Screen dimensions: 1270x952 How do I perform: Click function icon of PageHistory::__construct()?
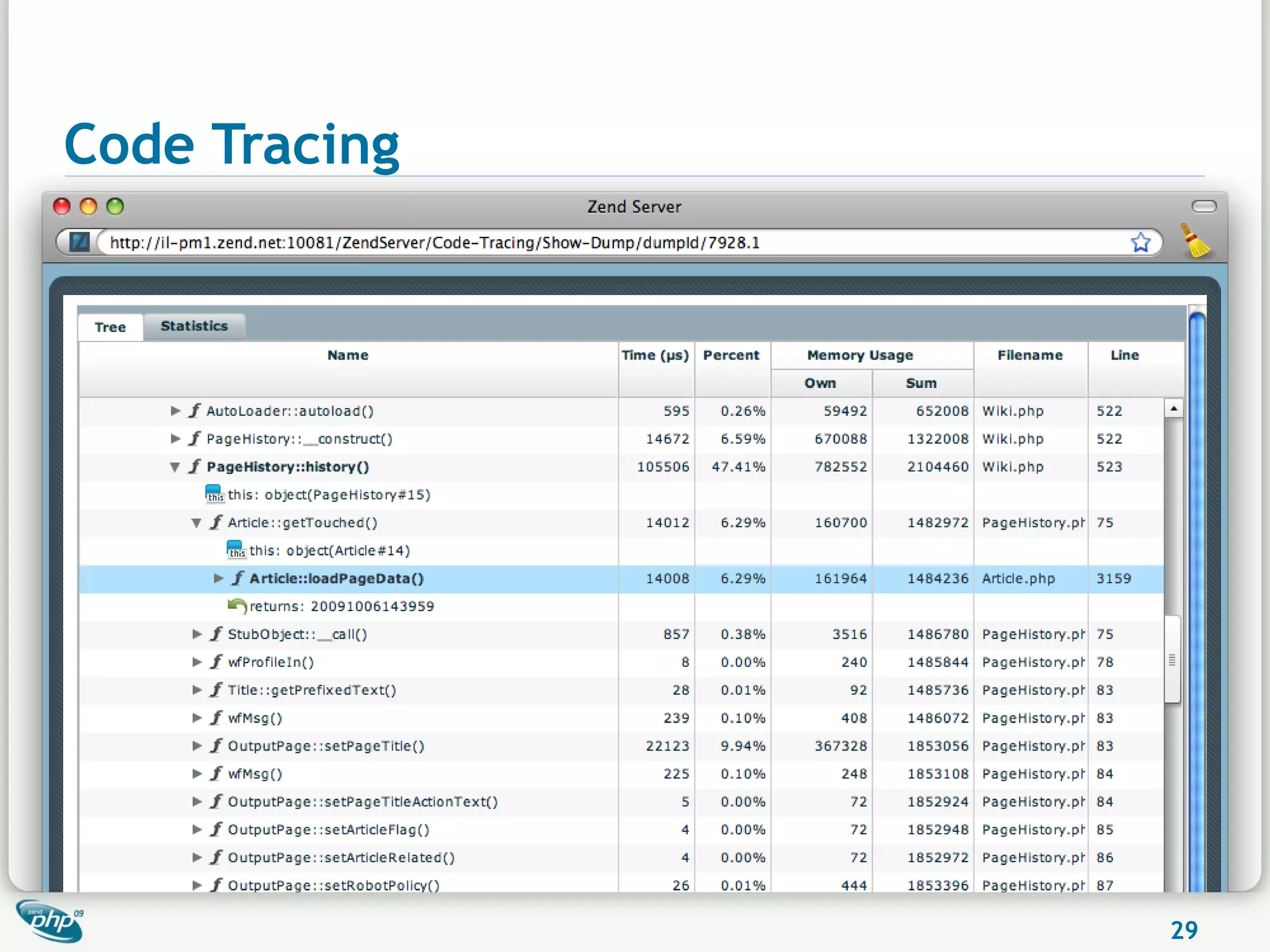pyautogui.click(x=194, y=438)
